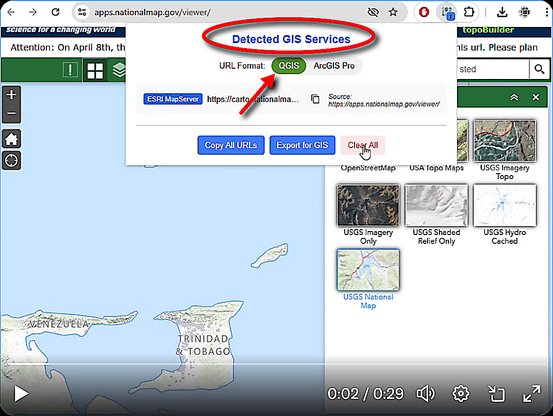Viewport: 553px width, 416px height.
Task: Choose the USGS Shaded Relief Only basemap
Action: [436, 205]
